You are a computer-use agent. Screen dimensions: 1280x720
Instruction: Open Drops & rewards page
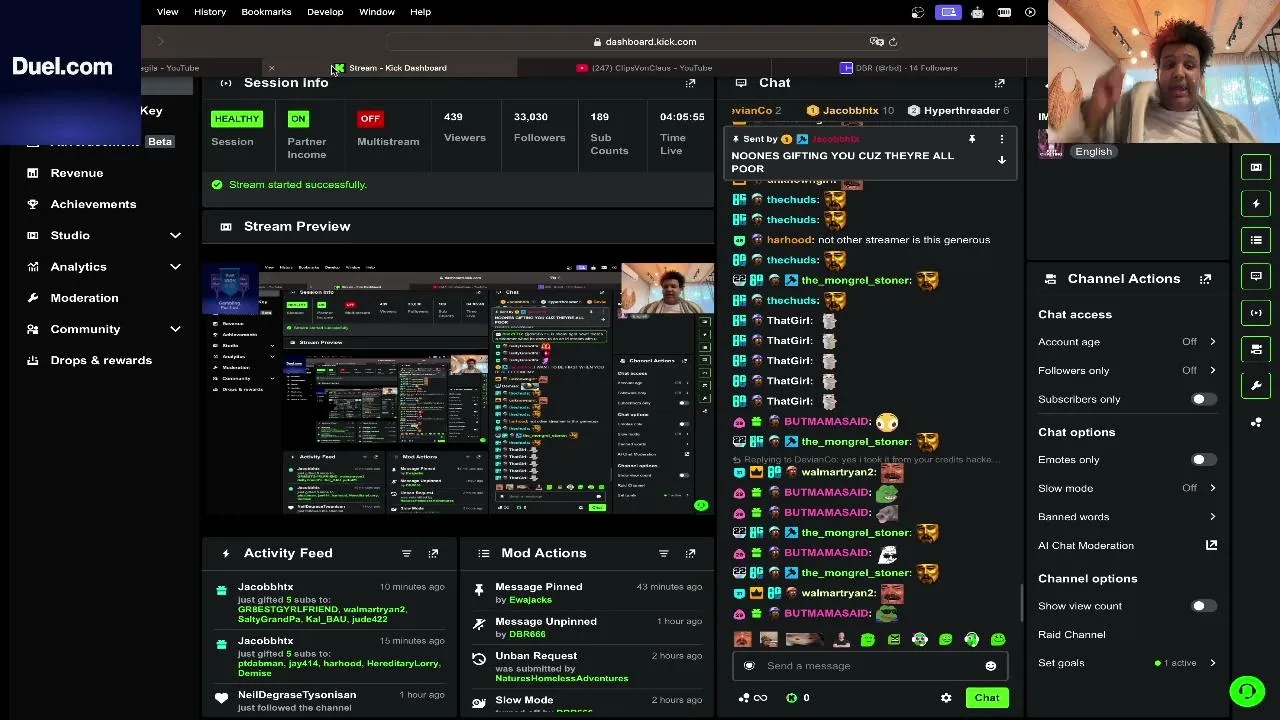(101, 360)
